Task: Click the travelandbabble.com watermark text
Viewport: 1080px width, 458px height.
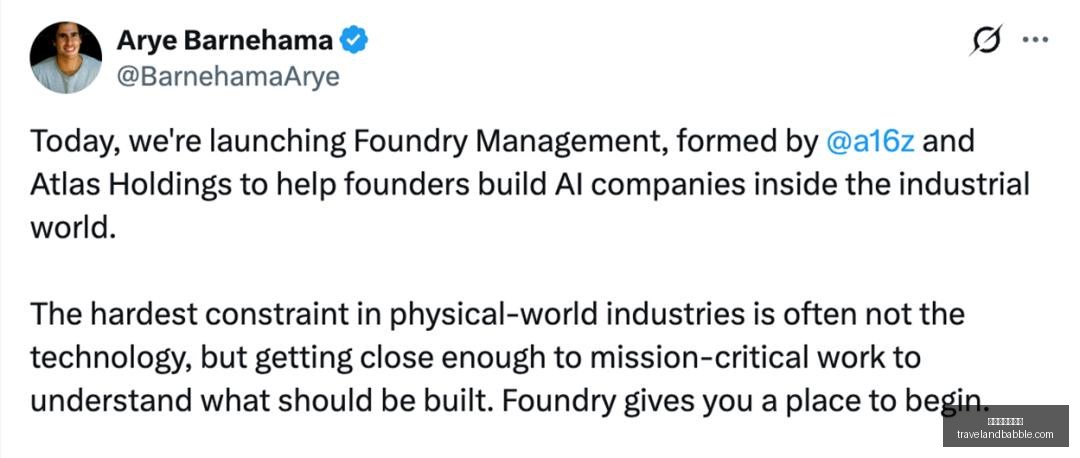Action: tap(1006, 435)
